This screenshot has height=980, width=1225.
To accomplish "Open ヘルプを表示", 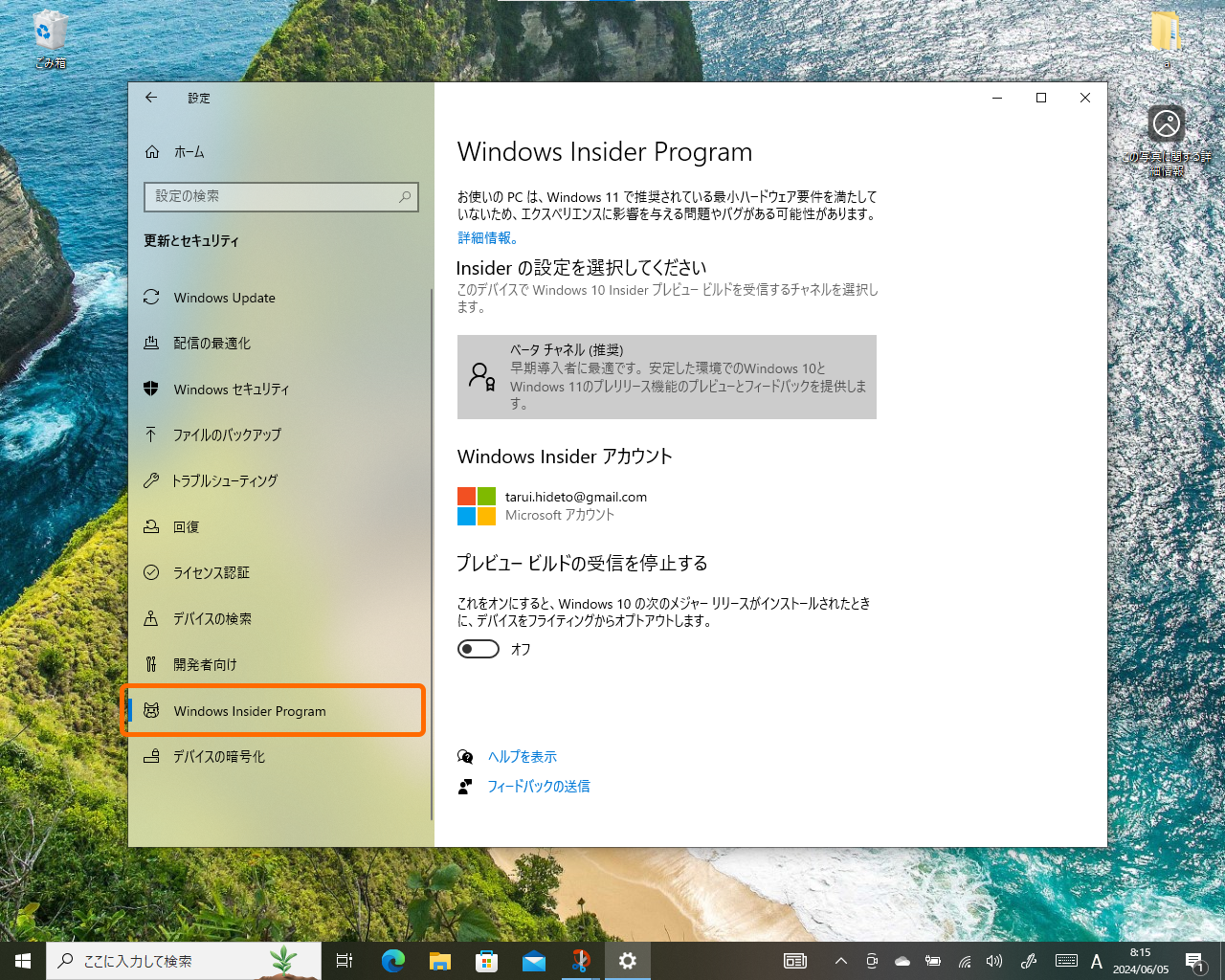I will point(523,756).
